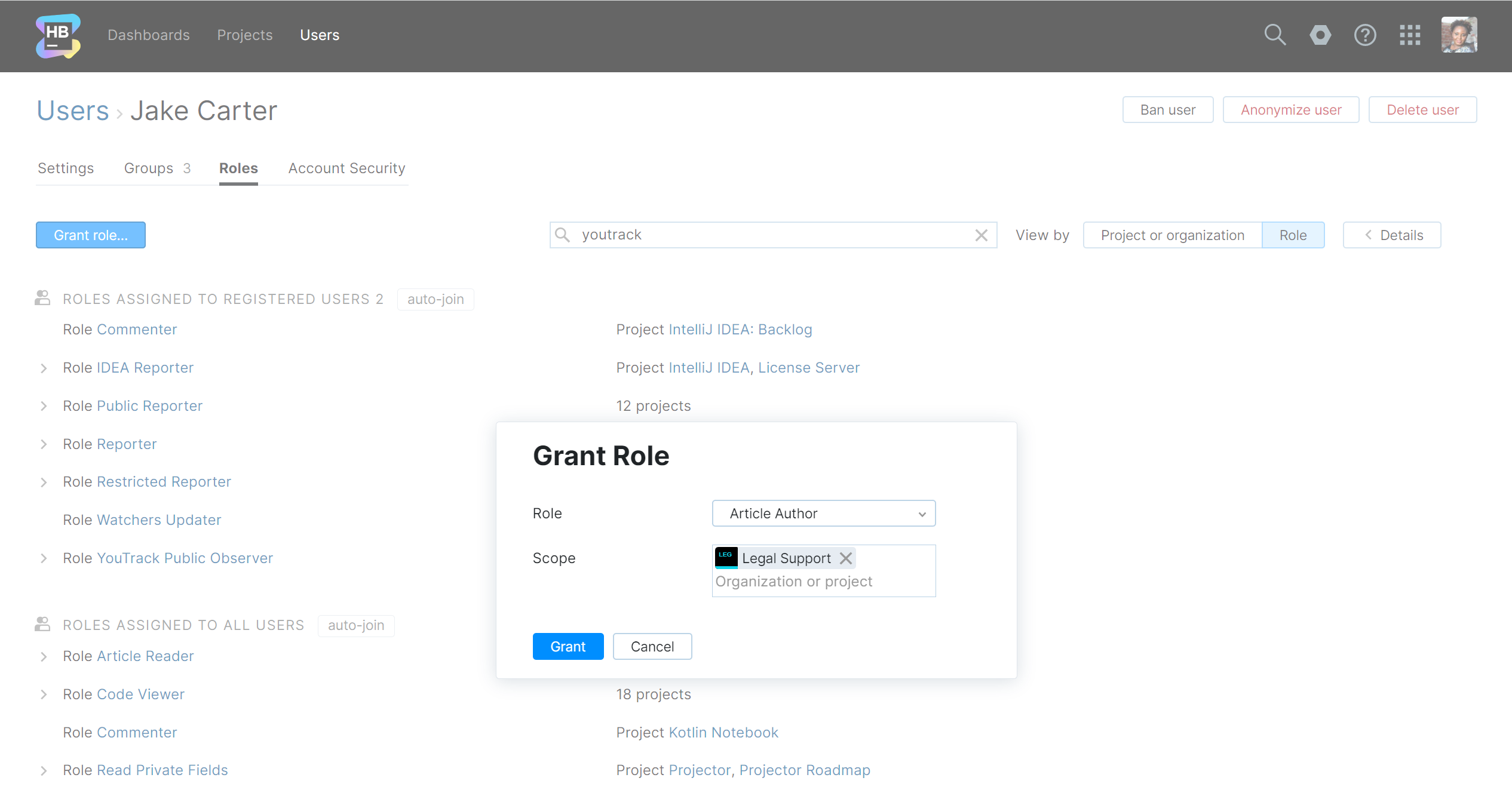Click the Hub logo icon
Viewport: 1512px width, 793px height.
[x=58, y=36]
